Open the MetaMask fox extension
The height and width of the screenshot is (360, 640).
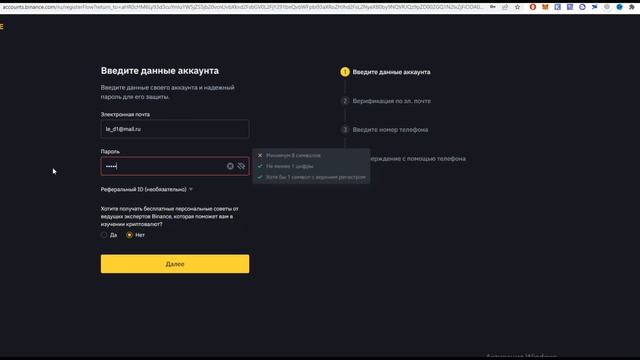point(545,7)
